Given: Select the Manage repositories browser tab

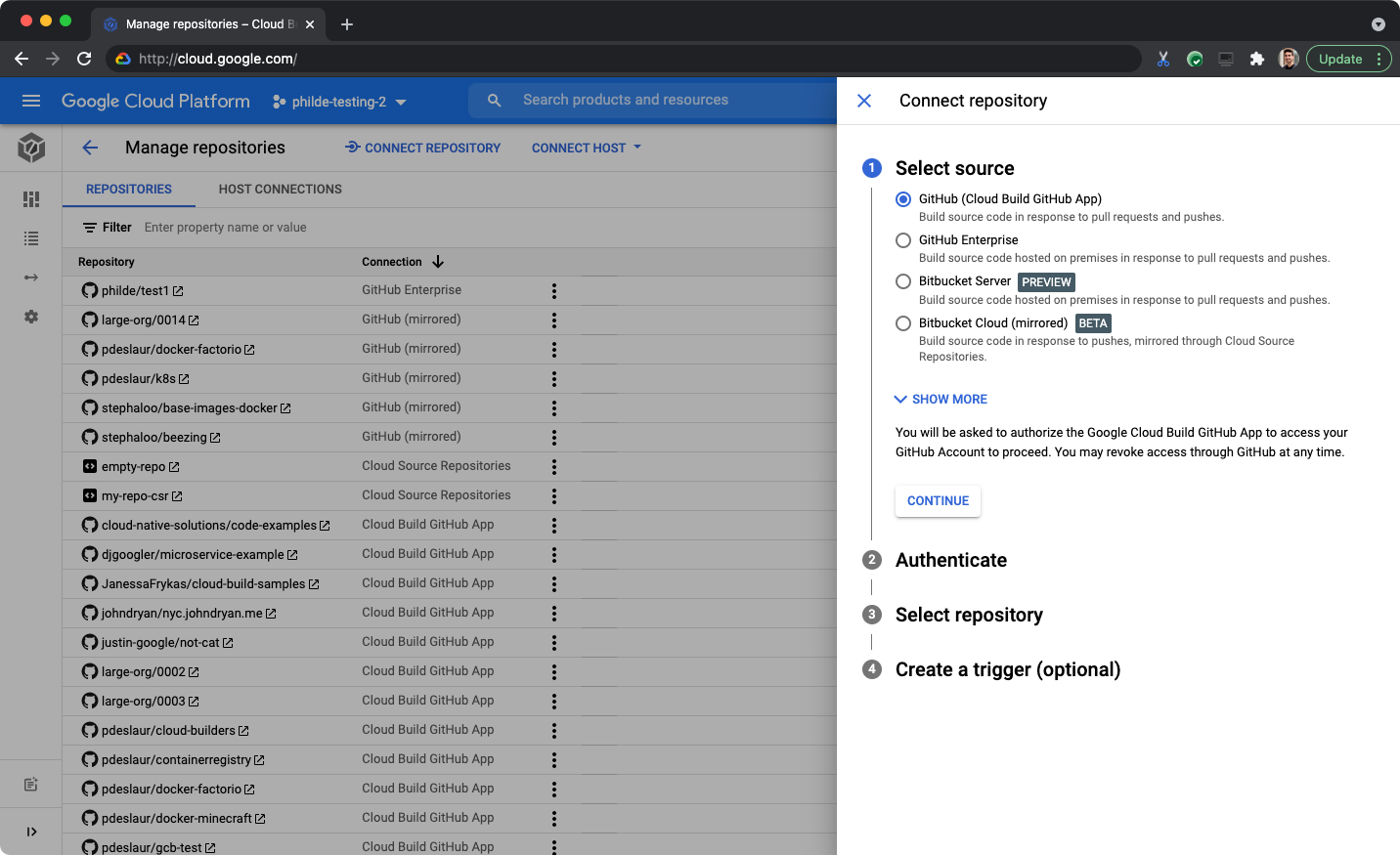Looking at the screenshot, I should (208, 24).
